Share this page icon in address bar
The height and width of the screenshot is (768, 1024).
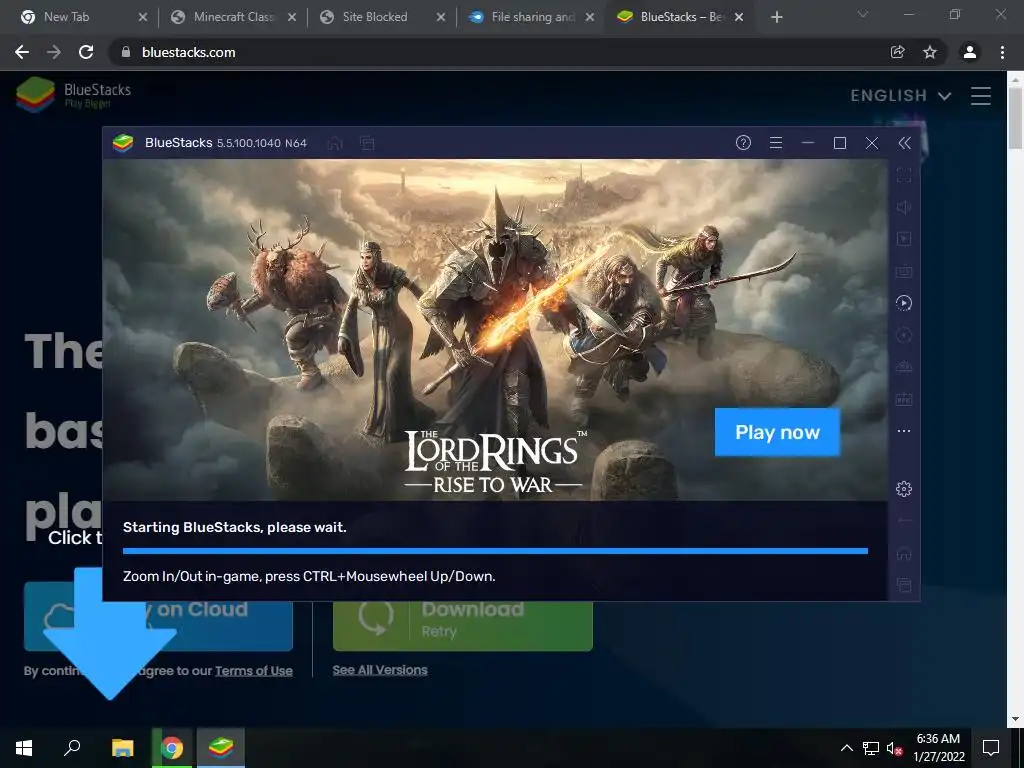tap(898, 52)
